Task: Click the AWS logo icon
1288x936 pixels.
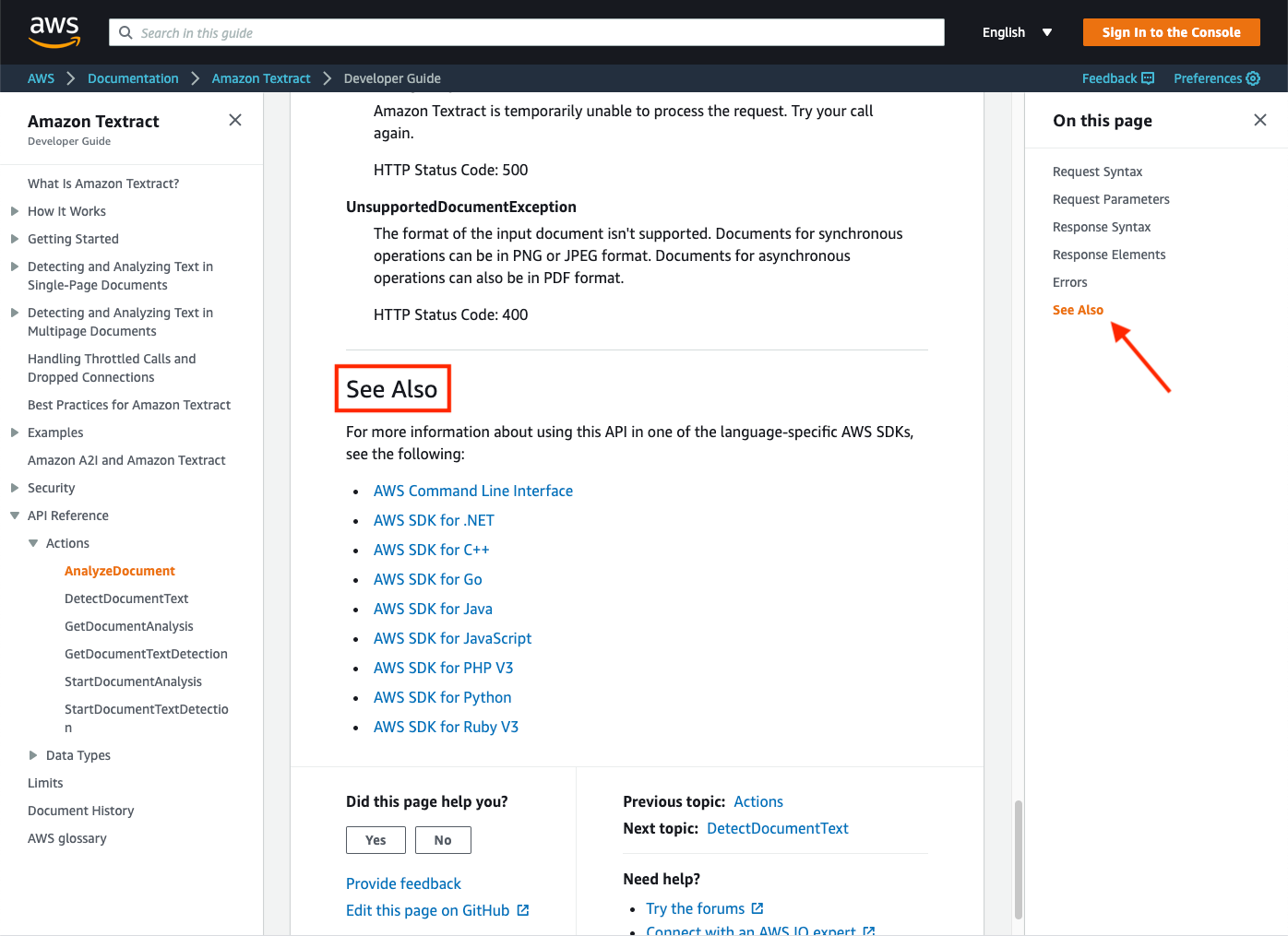Action: coord(54,31)
